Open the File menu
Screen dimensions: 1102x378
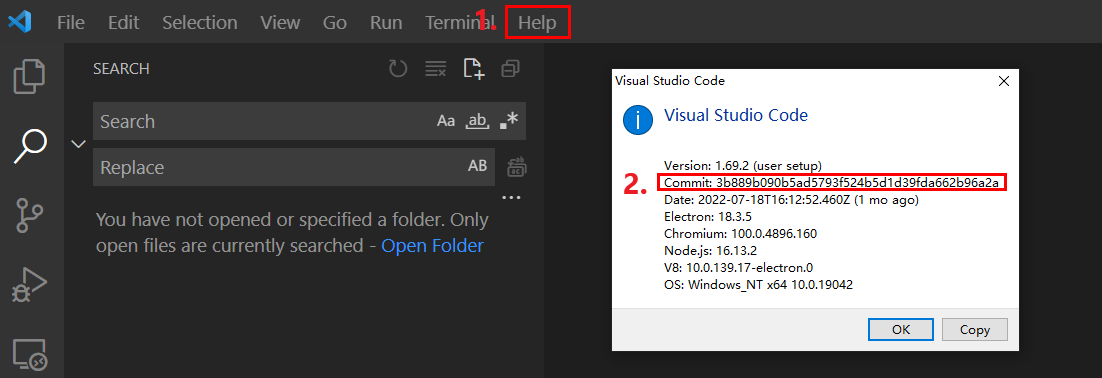[71, 22]
